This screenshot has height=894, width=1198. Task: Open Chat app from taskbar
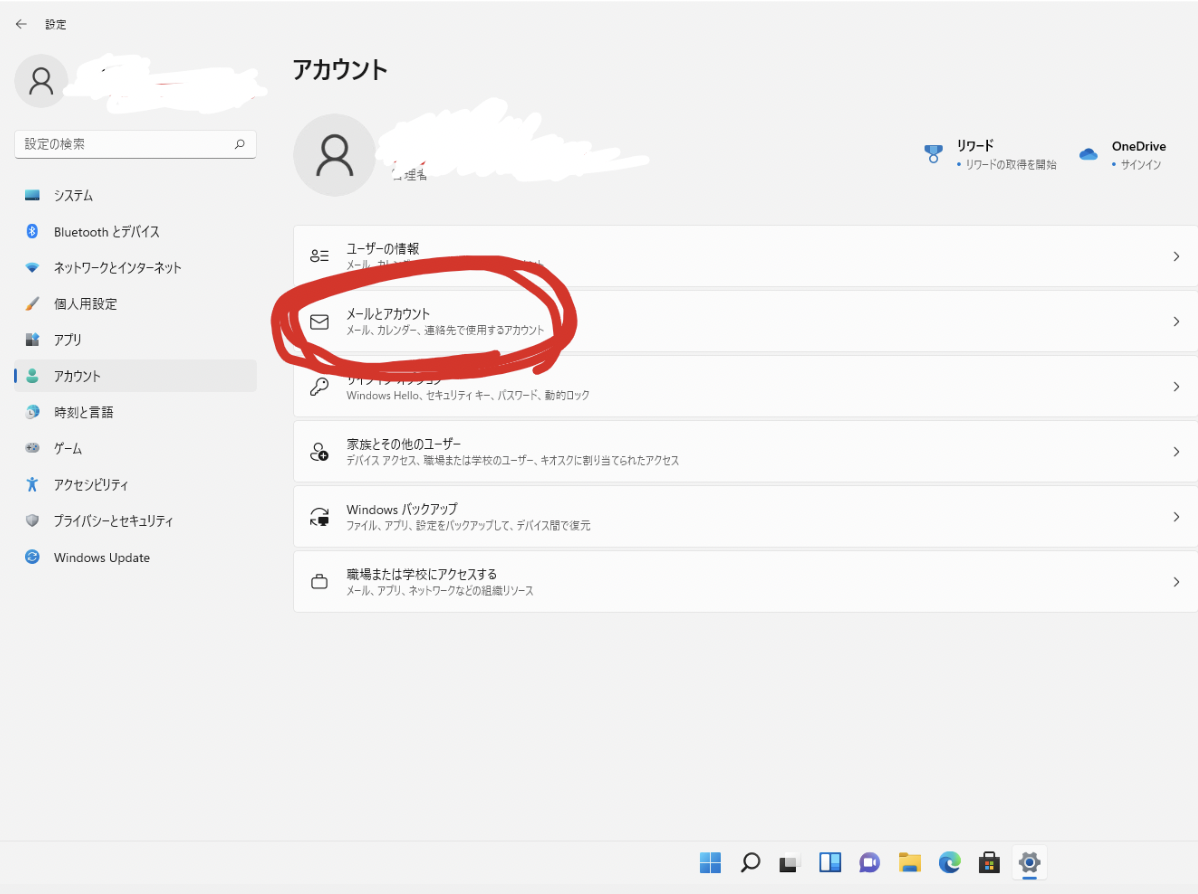pos(869,863)
